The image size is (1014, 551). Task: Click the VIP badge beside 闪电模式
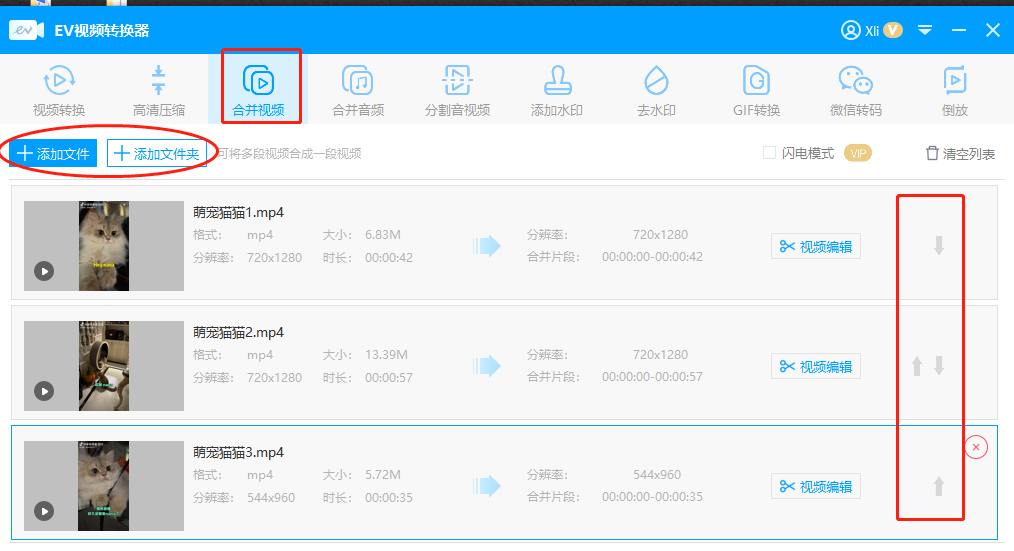pyautogui.click(x=858, y=153)
